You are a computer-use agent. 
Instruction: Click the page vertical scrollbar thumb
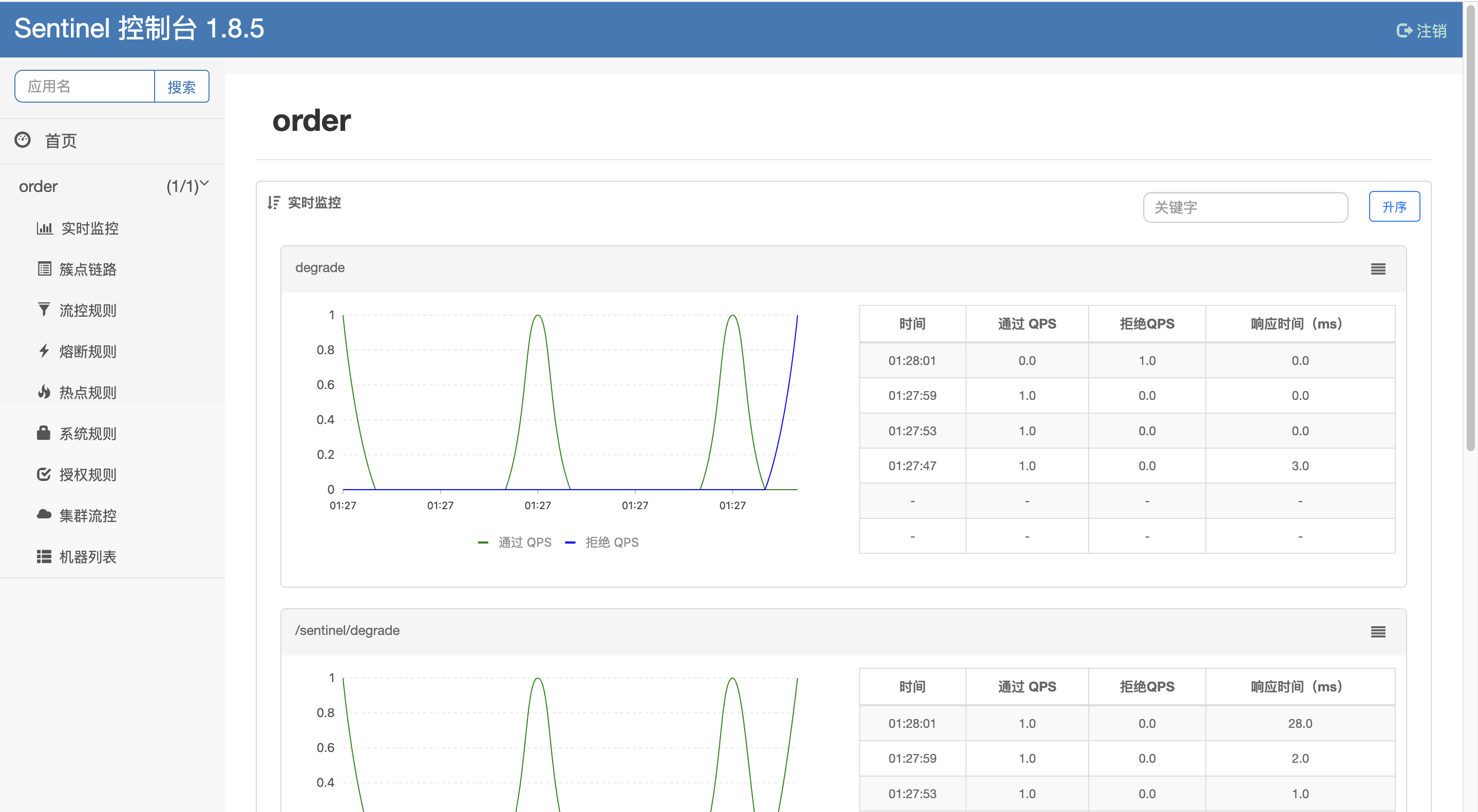(1470, 229)
